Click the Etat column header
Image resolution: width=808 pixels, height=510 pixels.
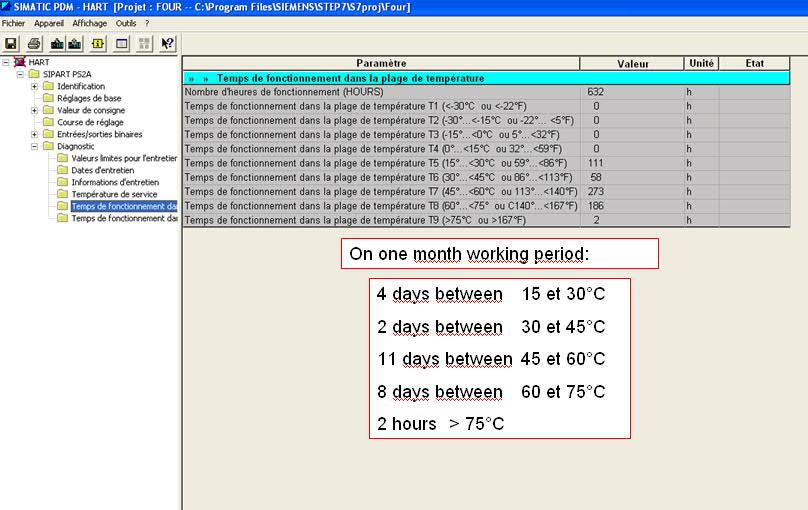click(754, 63)
